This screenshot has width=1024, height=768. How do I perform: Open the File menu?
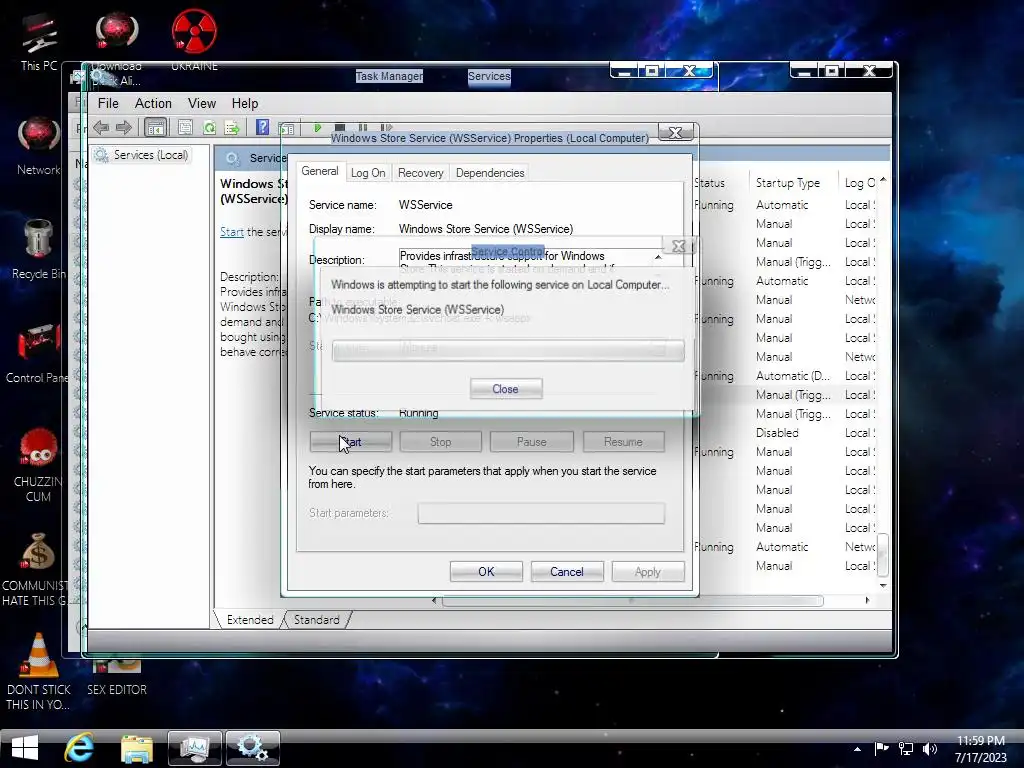pyautogui.click(x=108, y=103)
